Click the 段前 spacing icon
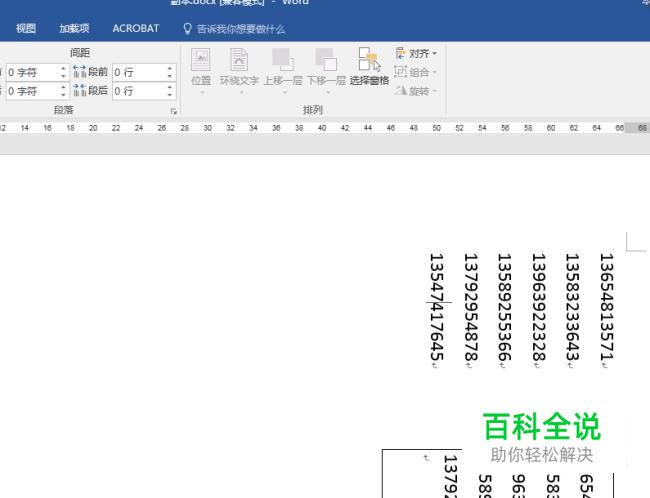This screenshot has width=650, height=498. pyautogui.click(x=80, y=72)
